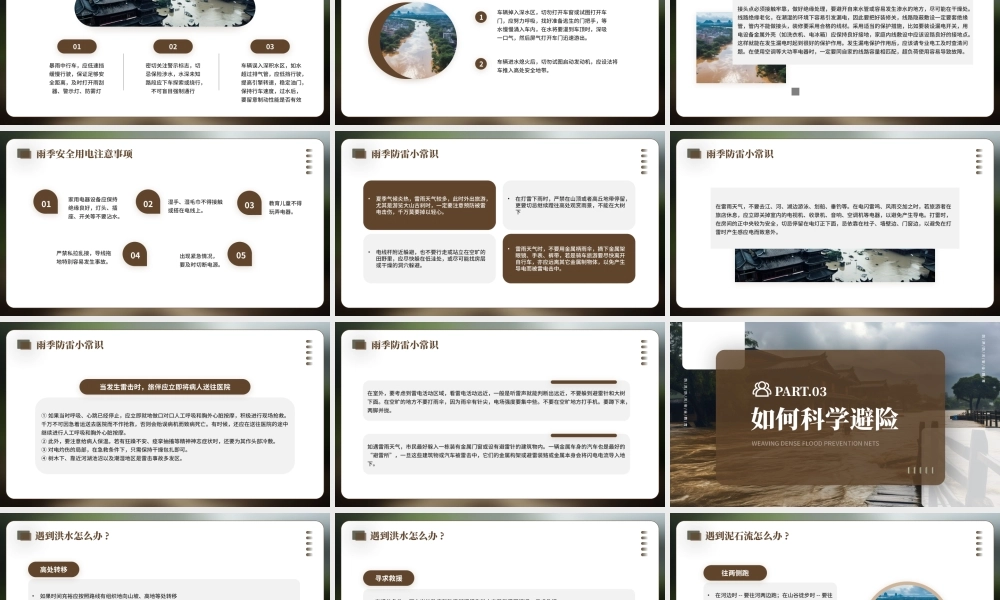This screenshot has width=1000, height=600.
Task: Click the brown box starting 夏季气候炎热
Action: click(429, 205)
